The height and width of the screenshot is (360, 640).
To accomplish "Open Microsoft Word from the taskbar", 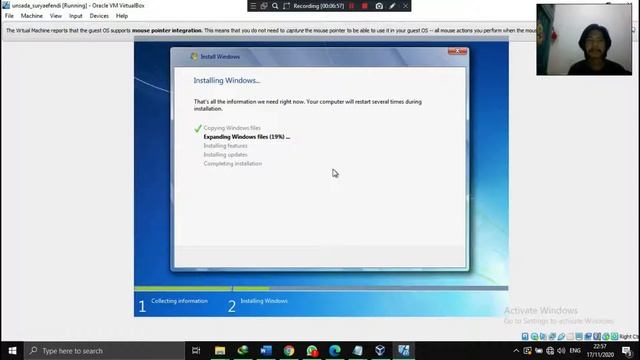I will (266, 351).
